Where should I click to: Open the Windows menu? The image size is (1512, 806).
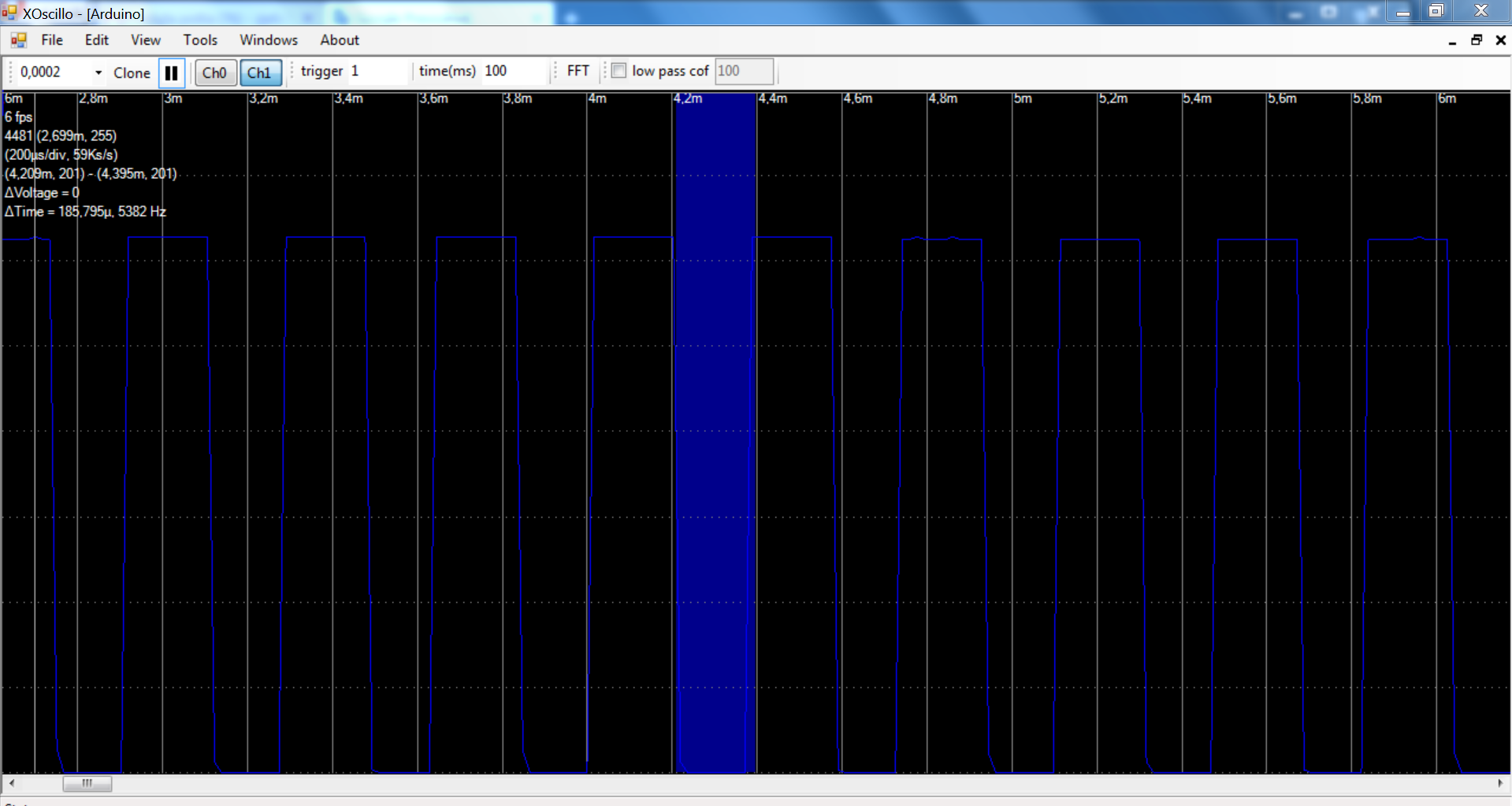pos(269,40)
